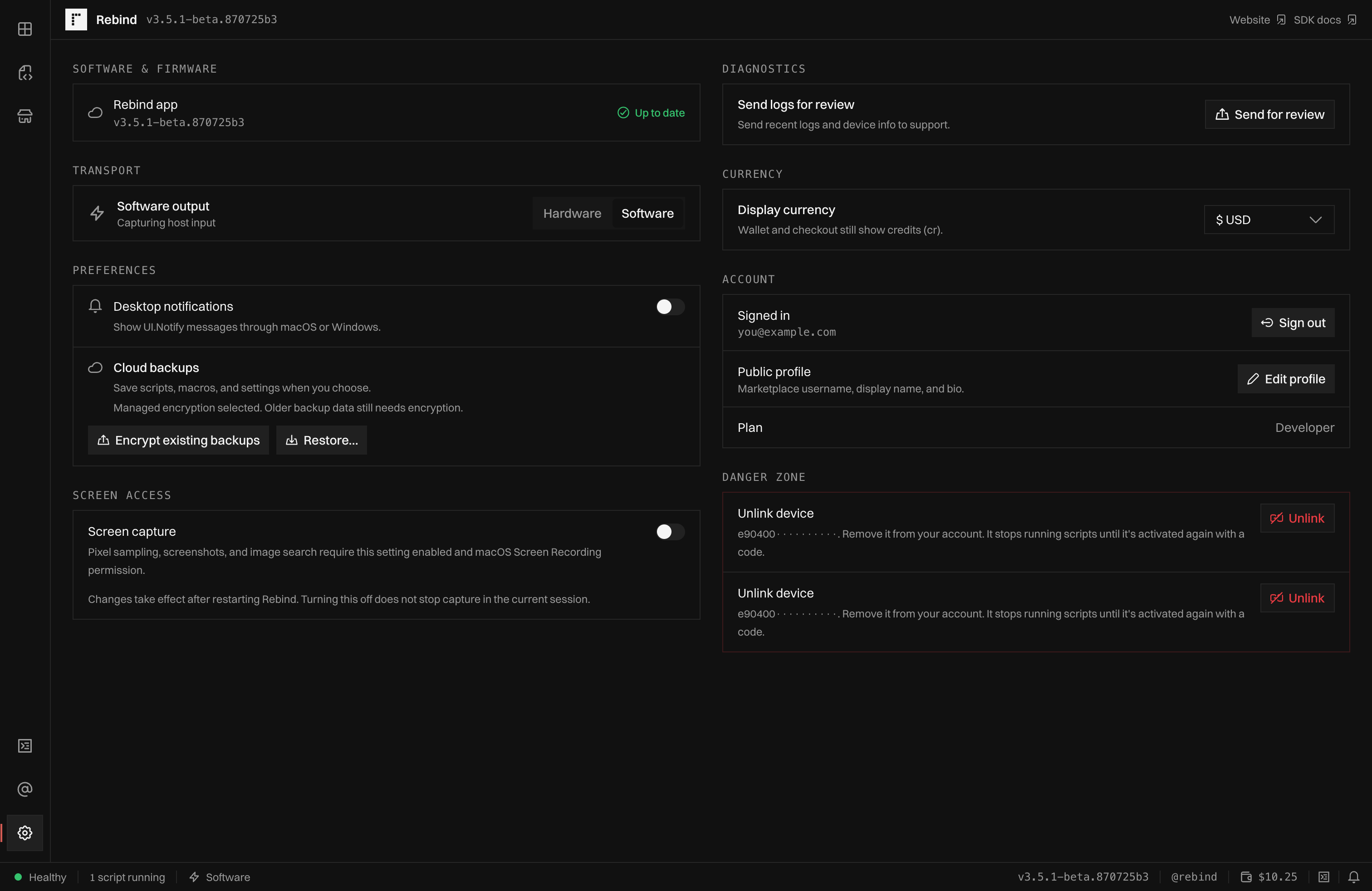Screen dimensions: 1372x891
Task: Open the scripts file-code icon in sidebar
Action: pos(25,73)
